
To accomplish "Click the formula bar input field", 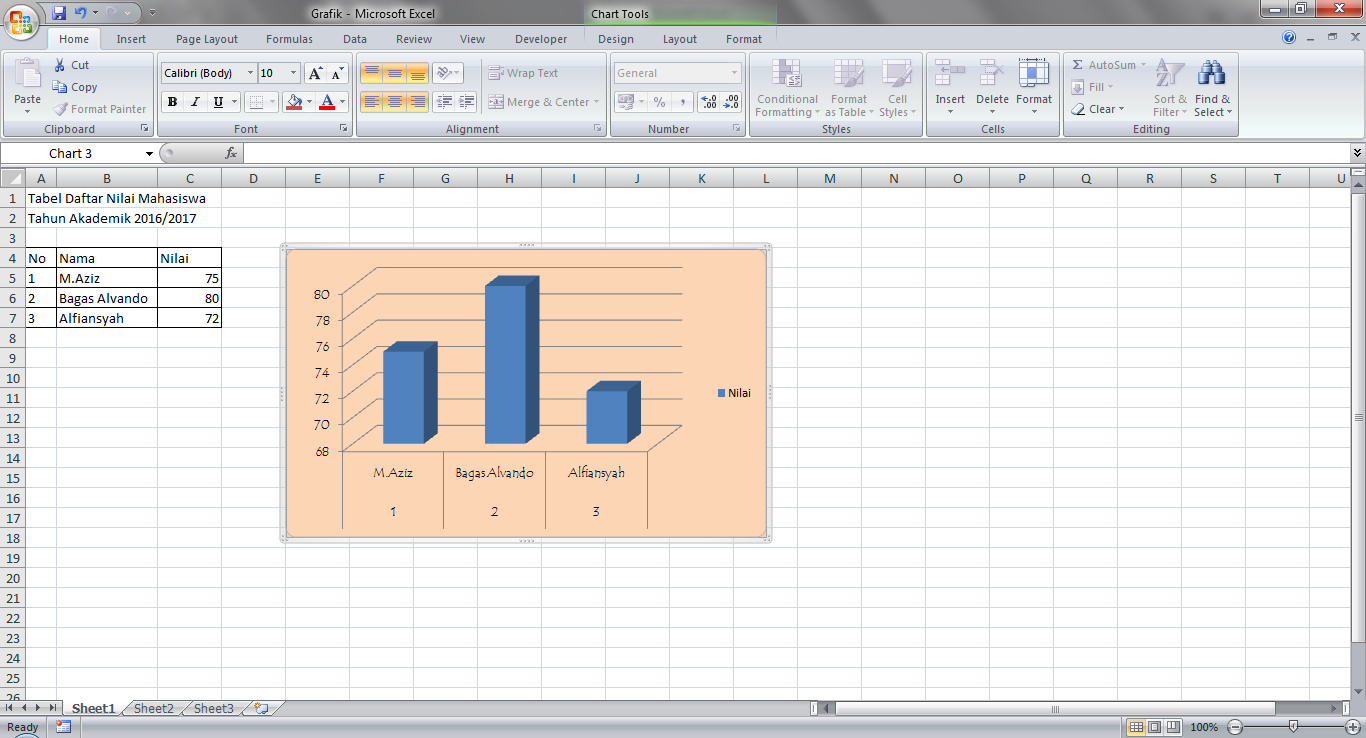I will click(x=796, y=153).
